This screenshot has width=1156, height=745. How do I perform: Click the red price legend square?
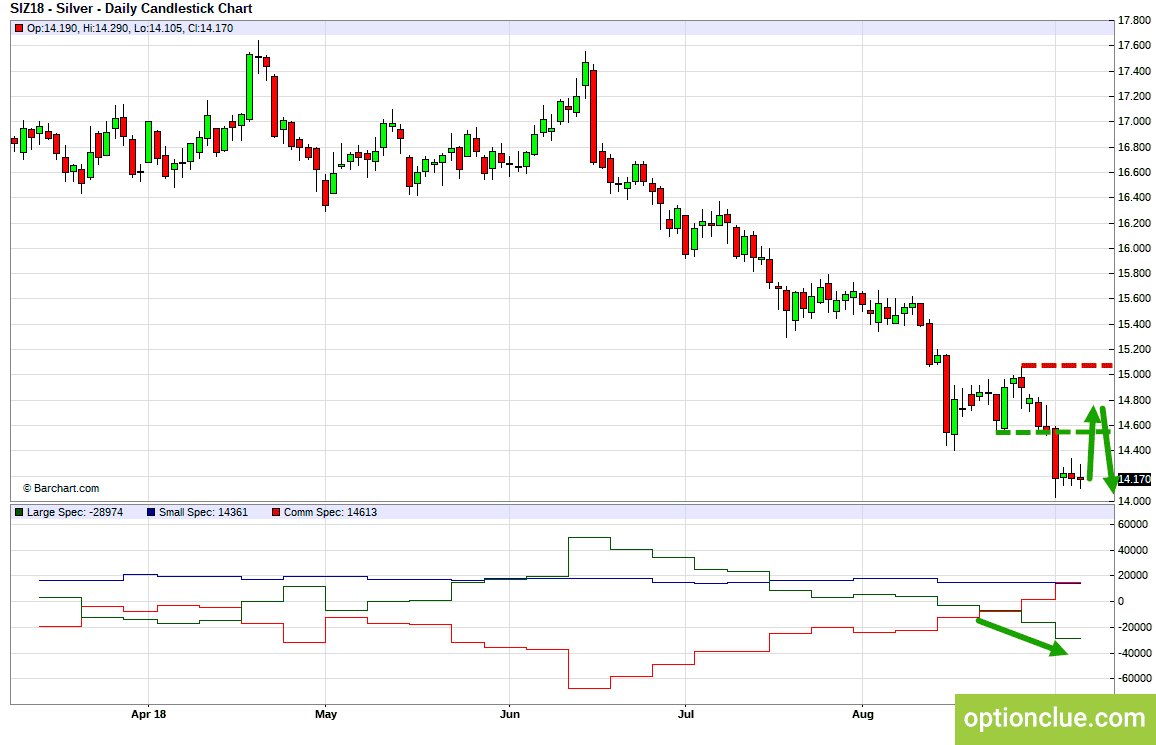(x=19, y=29)
